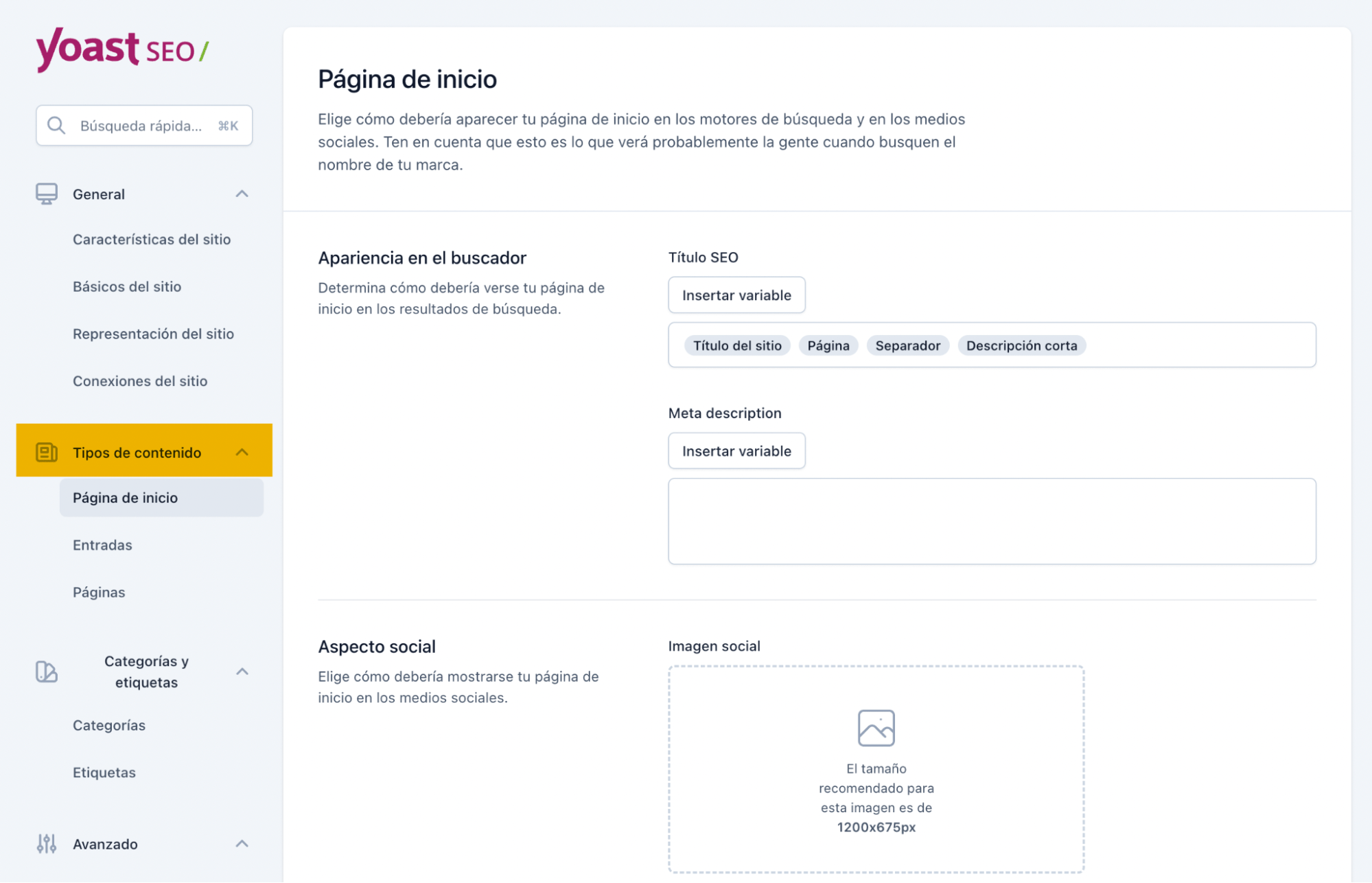Click the quick search field
The image size is (1372, 883).
point(143,125)
